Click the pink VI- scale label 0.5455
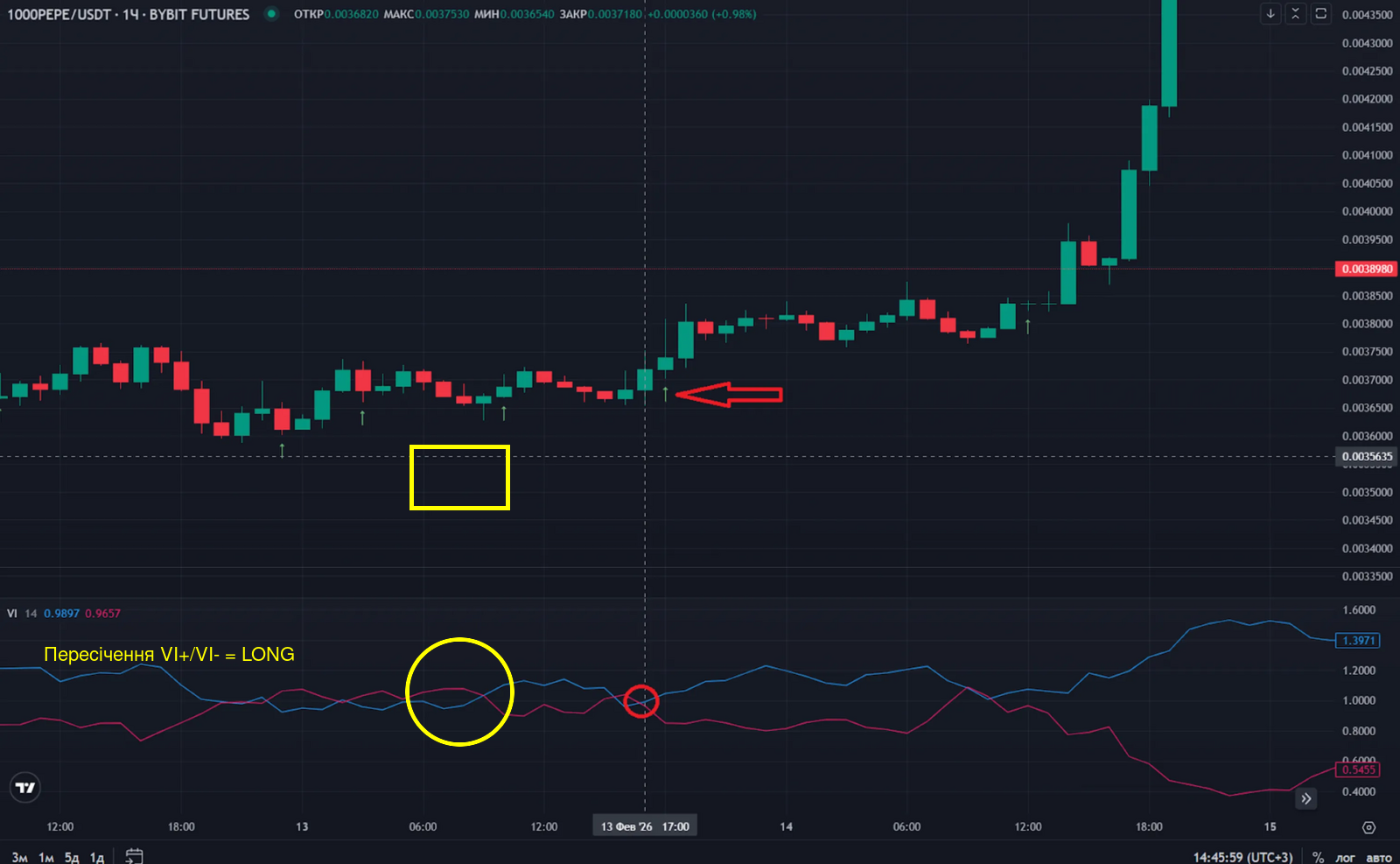Viewport: 1400px width, 864px height. [x=1358, y=769]
